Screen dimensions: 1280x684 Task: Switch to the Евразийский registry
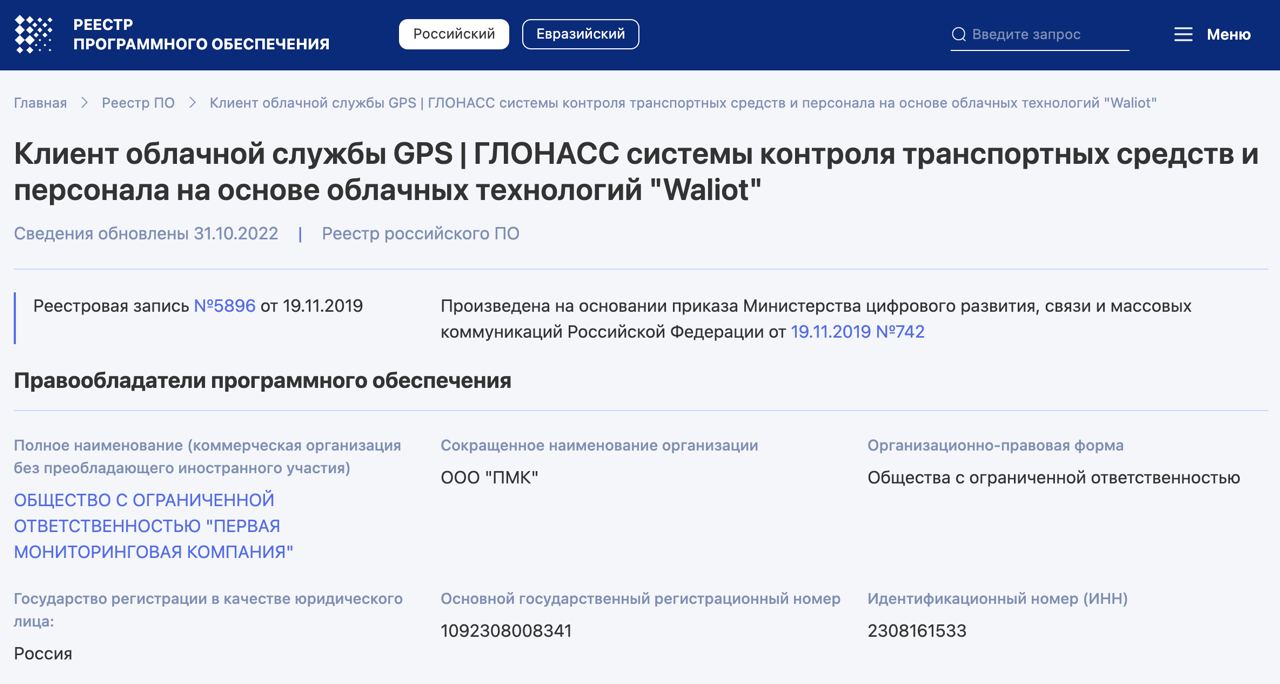click(x=580, y=34)
